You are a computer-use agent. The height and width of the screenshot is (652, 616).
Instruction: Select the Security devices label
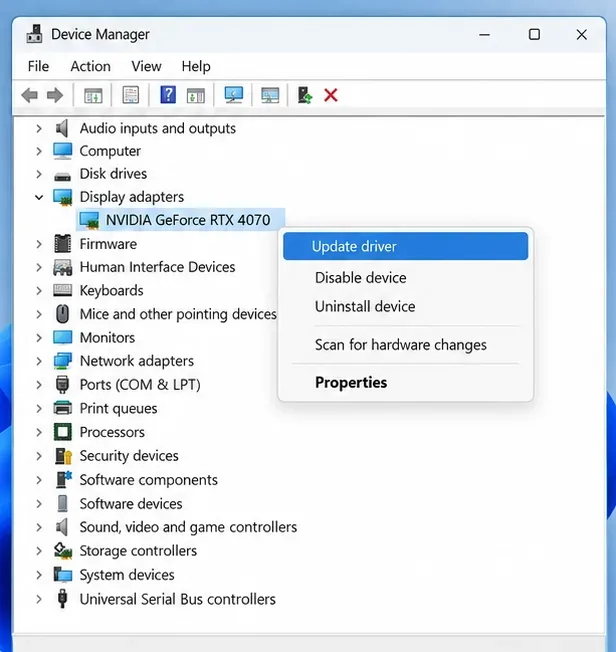129,456
